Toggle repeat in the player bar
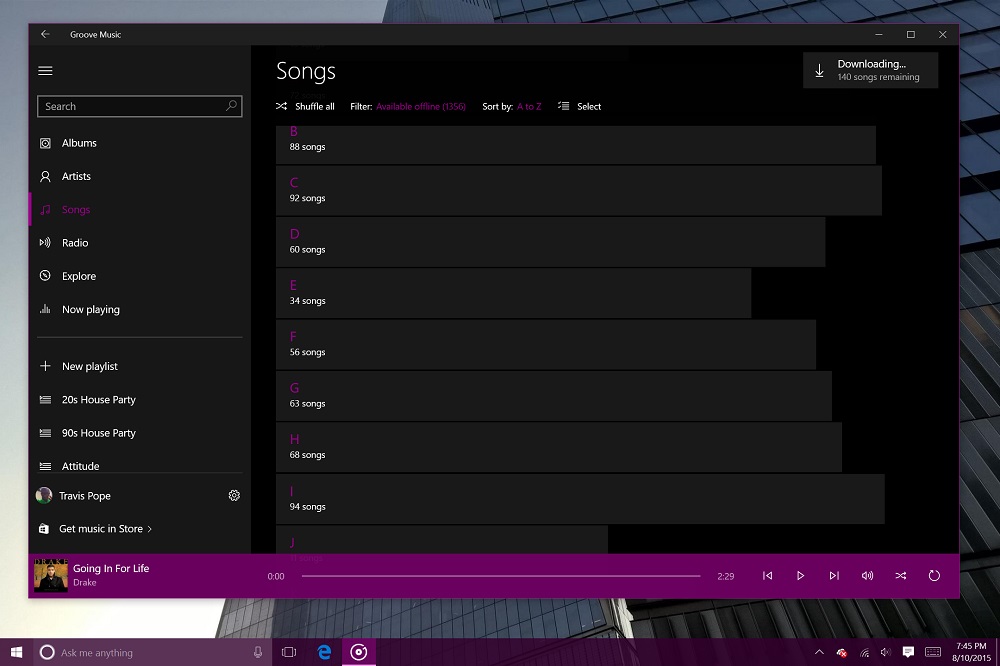The image size is (1000, 666). coord(934,576)
